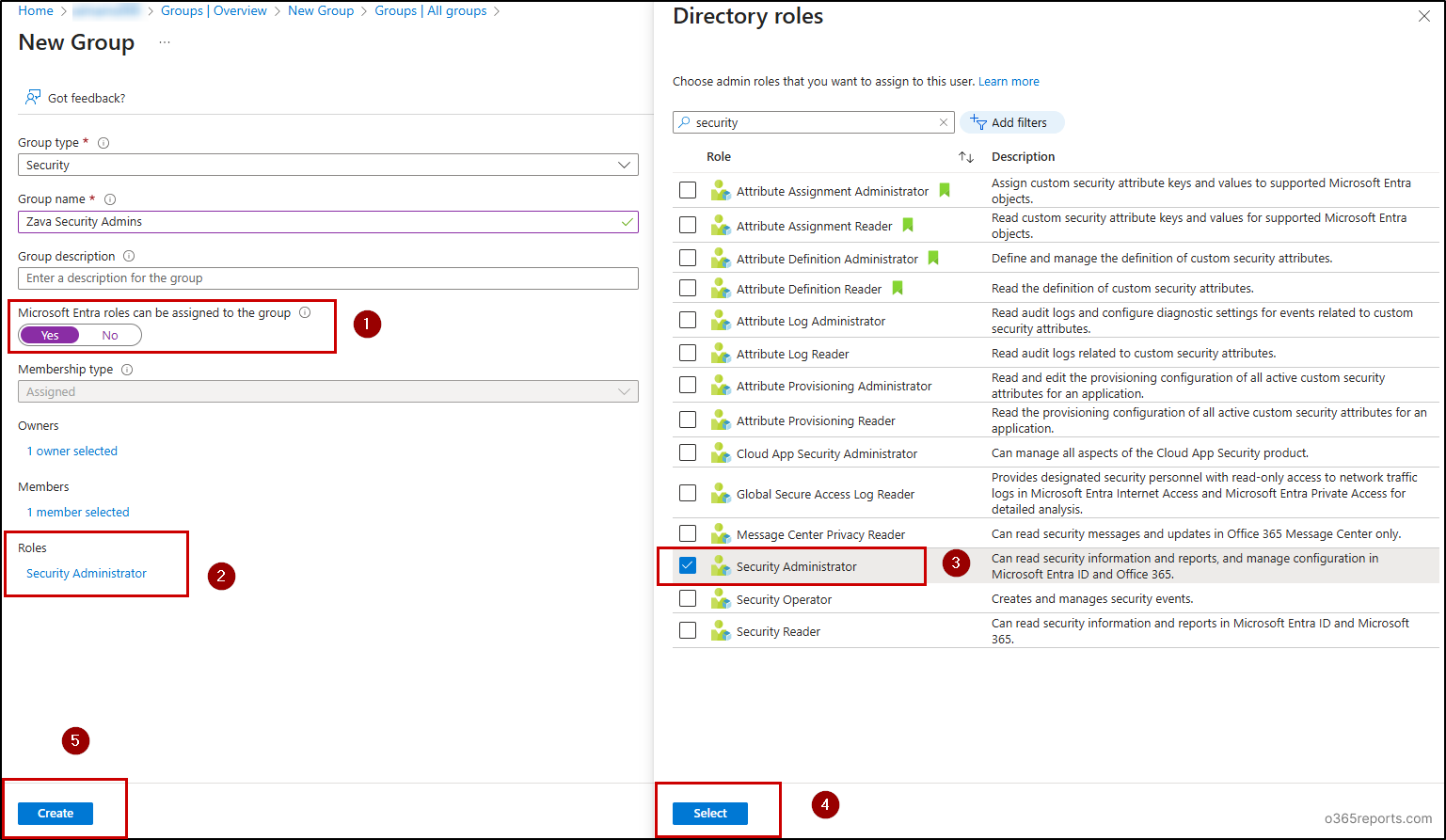Tick the Cloud App Security Administrator checkbox
This screenshot has height=840, width=1446.
tap(688, 452)
